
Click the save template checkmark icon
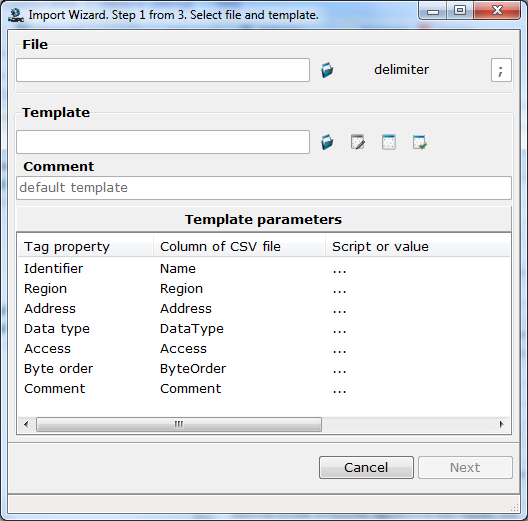click(420, 142)
